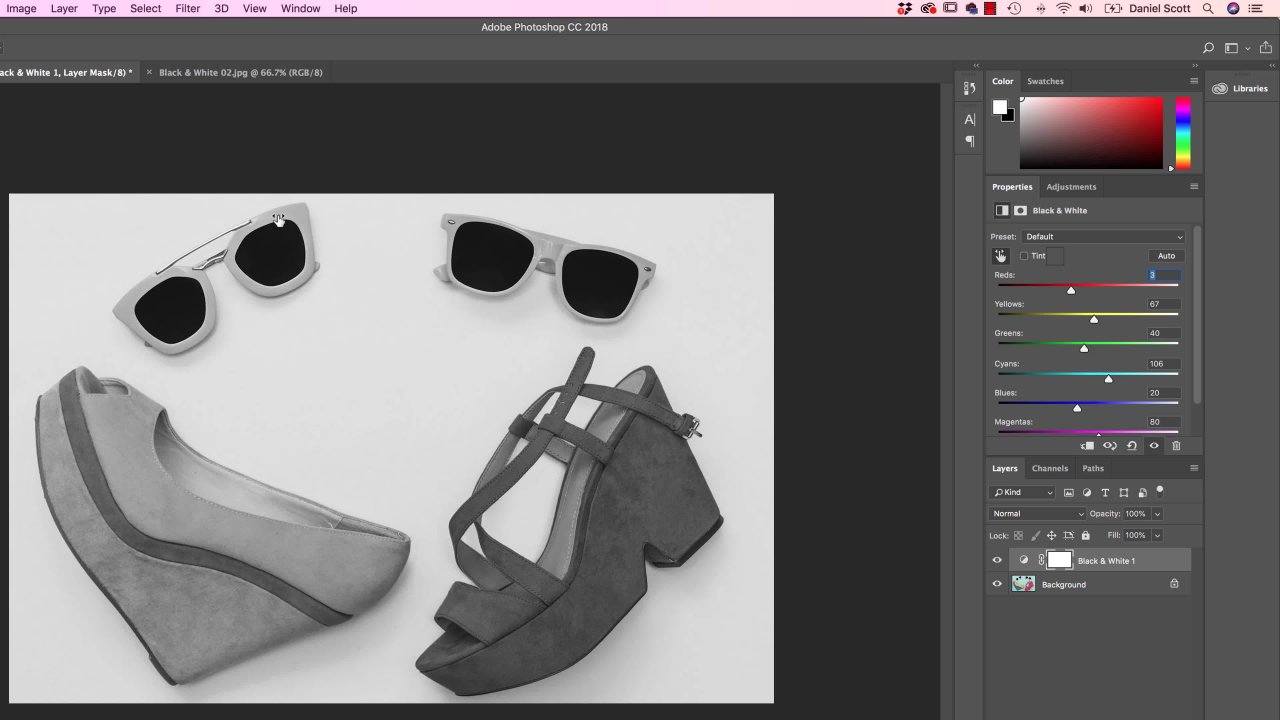Filter layers by type layers icon
The image size is (1280, 720).
pyautogui.click(x=1105, y=492)
